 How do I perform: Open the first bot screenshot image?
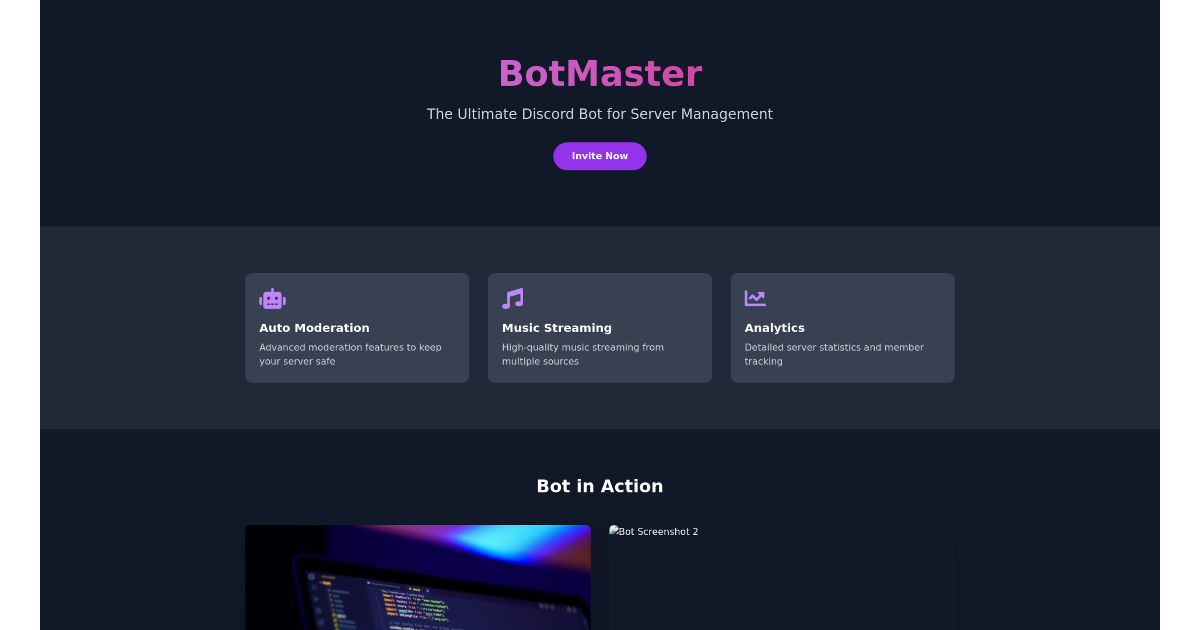click(417, 577)
